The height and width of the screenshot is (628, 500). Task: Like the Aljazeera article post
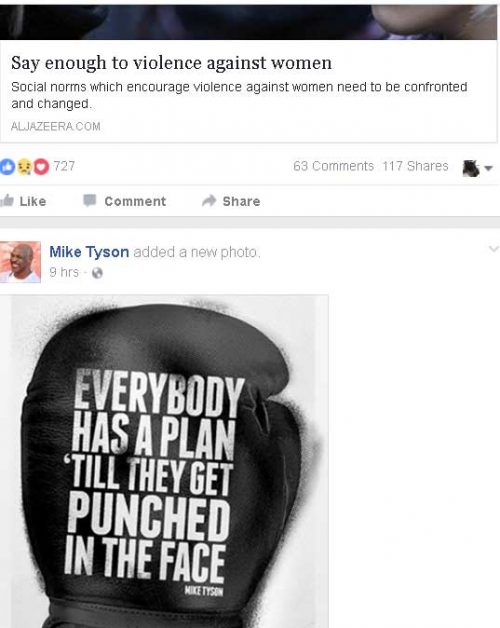pos(23,201)
